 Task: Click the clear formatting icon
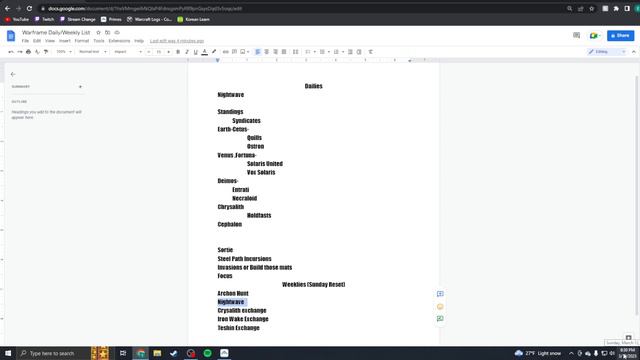coord(371,52)
